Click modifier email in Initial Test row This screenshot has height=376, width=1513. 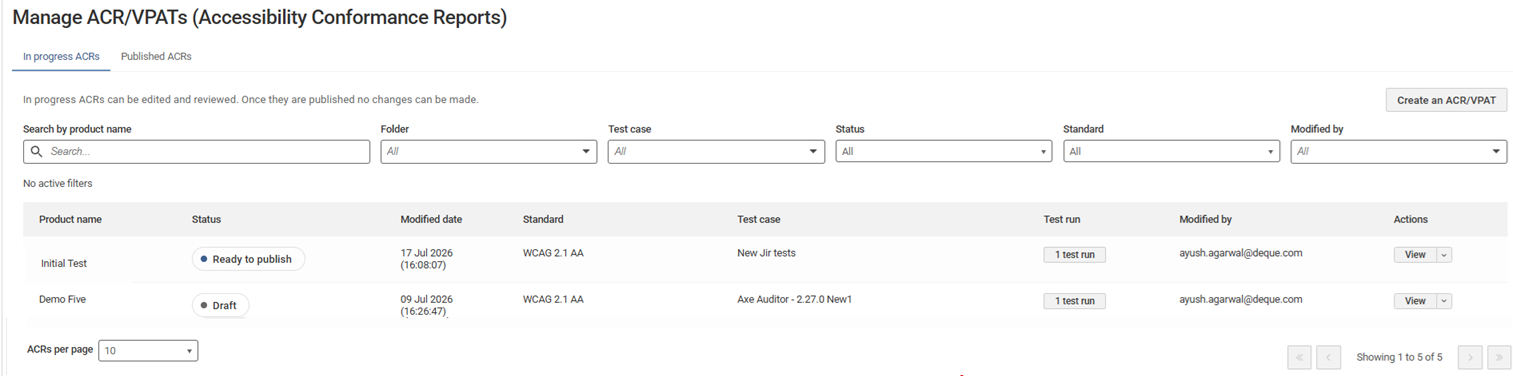point(1240,253)
